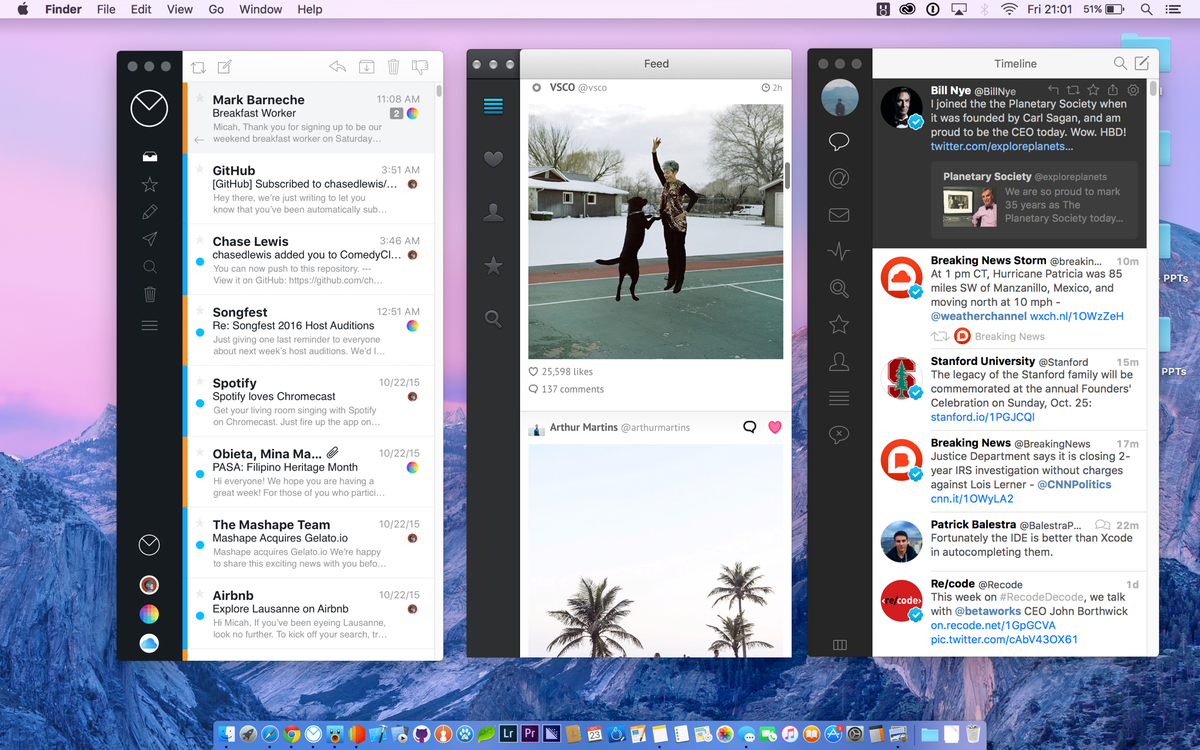The width and height of the screenshot is (1200, 750).
Task: Open the trash folder in the mail sidebar
Action: (x=149, y=293)
